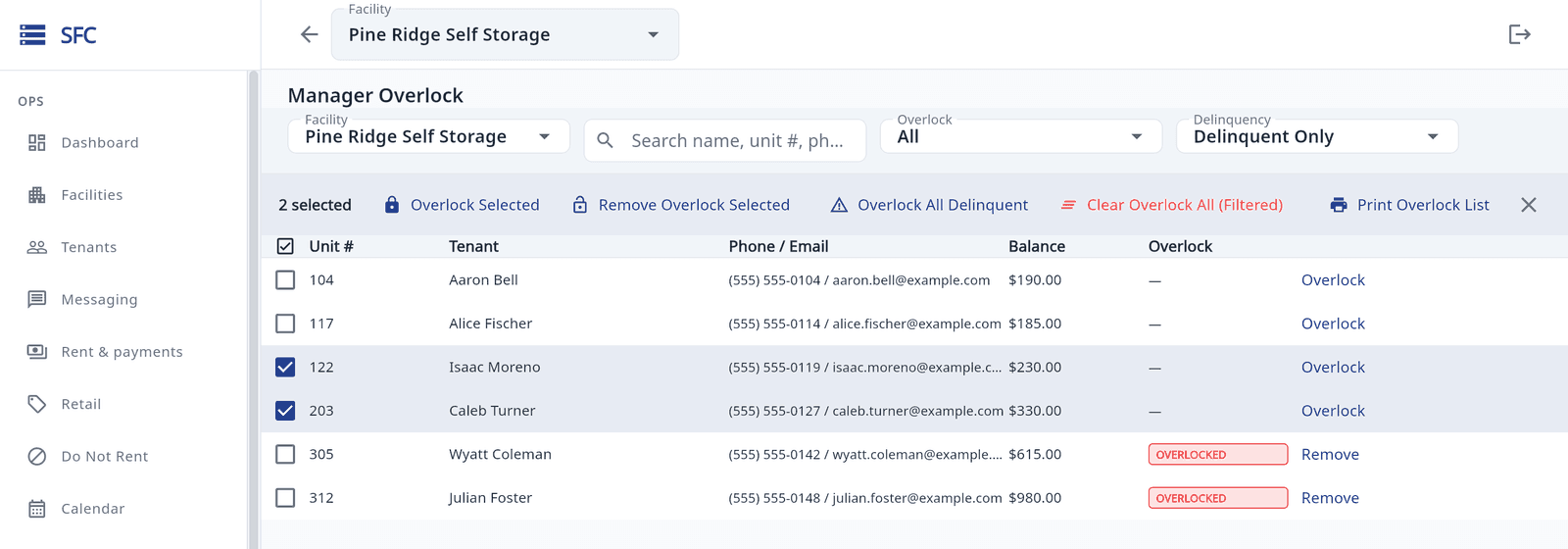Open the SFC hamburger menu icon
The image size is (1568, 549).
(x=32, y=35)
